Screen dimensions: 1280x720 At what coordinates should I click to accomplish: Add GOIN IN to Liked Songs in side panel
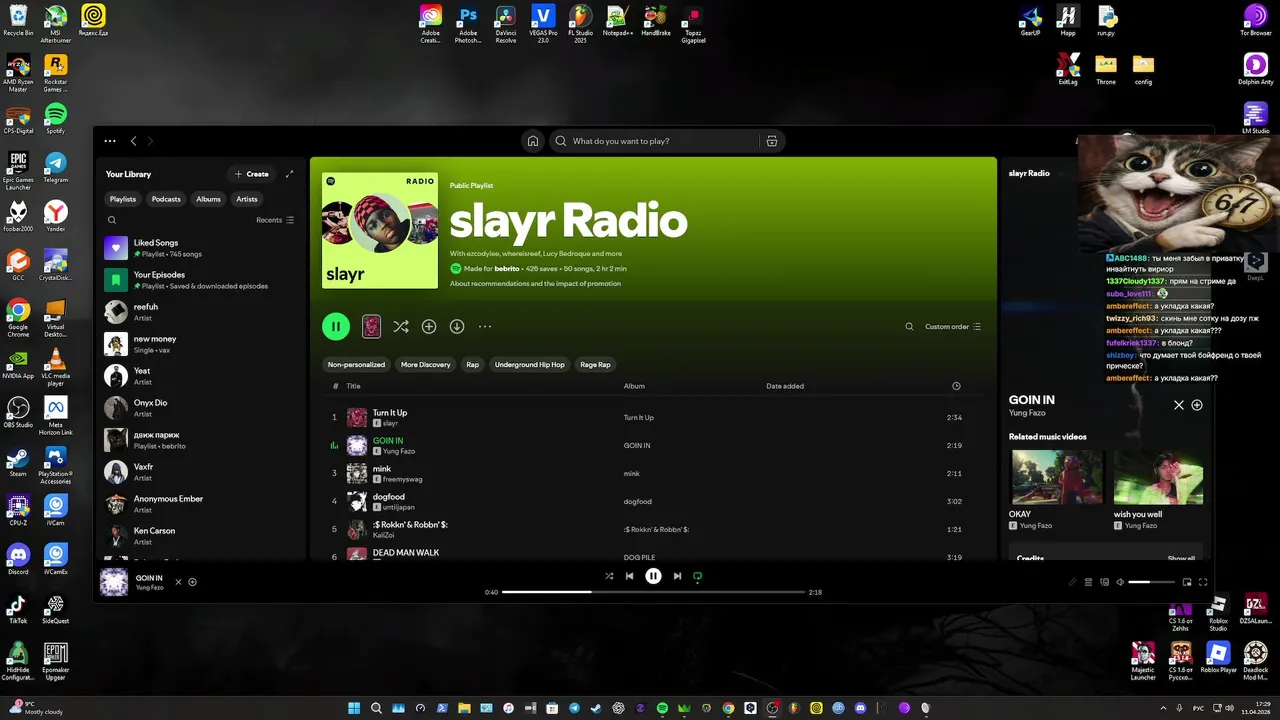[1197, 405]
